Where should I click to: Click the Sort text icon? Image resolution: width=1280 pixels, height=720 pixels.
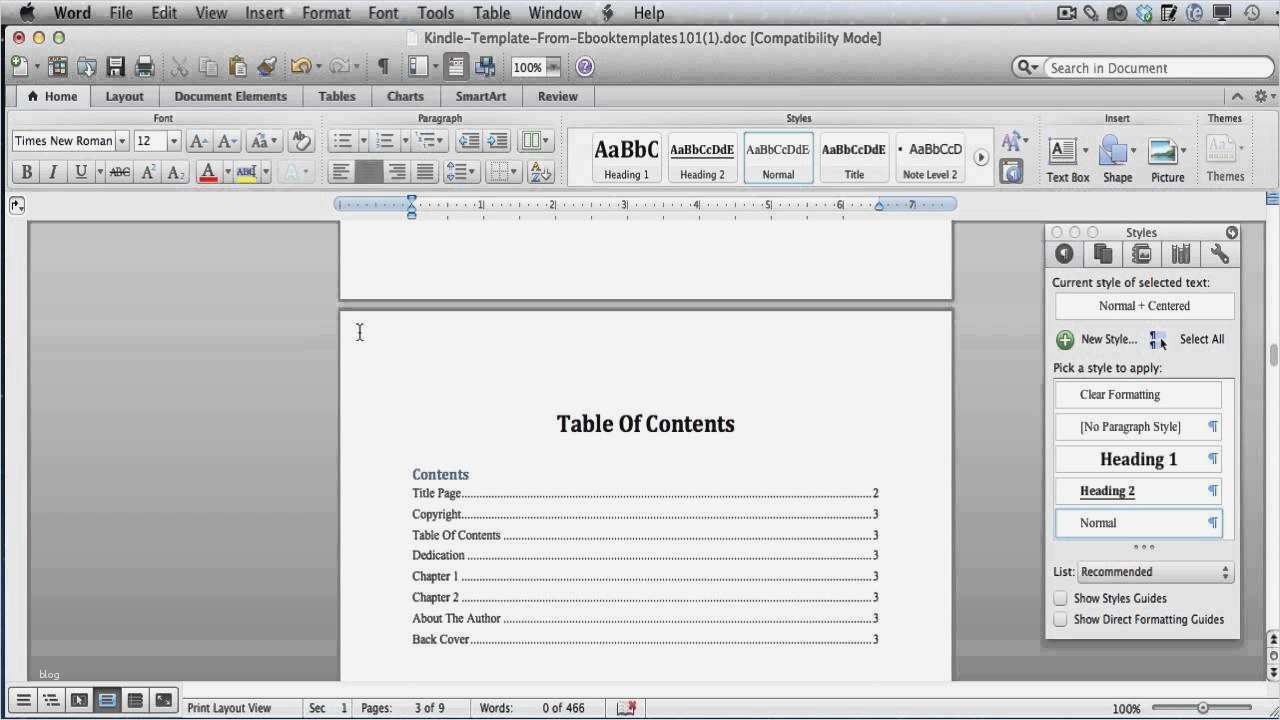pos(541,172)
